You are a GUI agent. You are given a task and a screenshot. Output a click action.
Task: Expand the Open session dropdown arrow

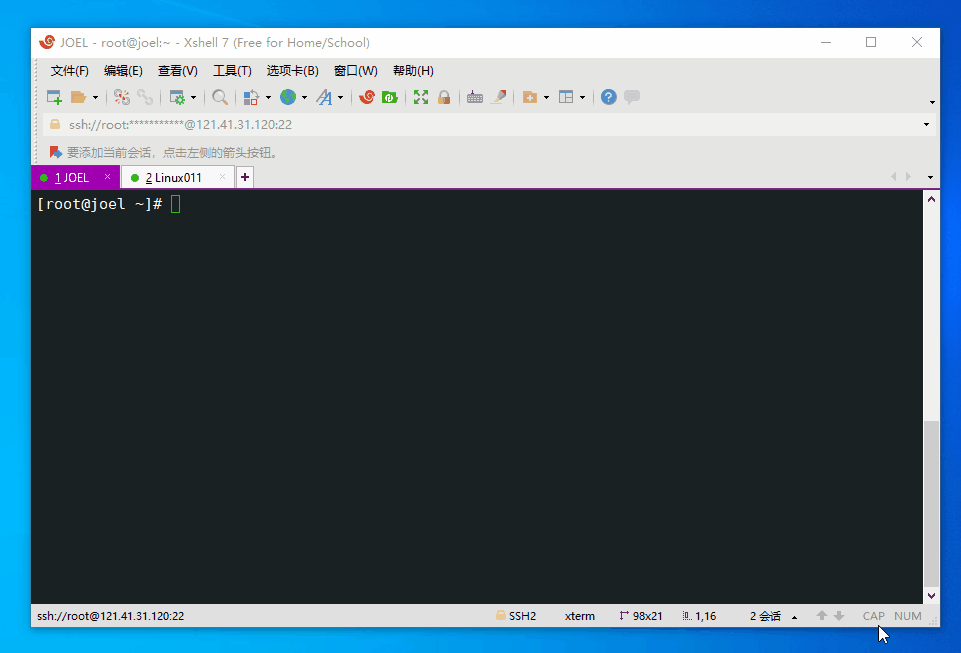[95, 97]
